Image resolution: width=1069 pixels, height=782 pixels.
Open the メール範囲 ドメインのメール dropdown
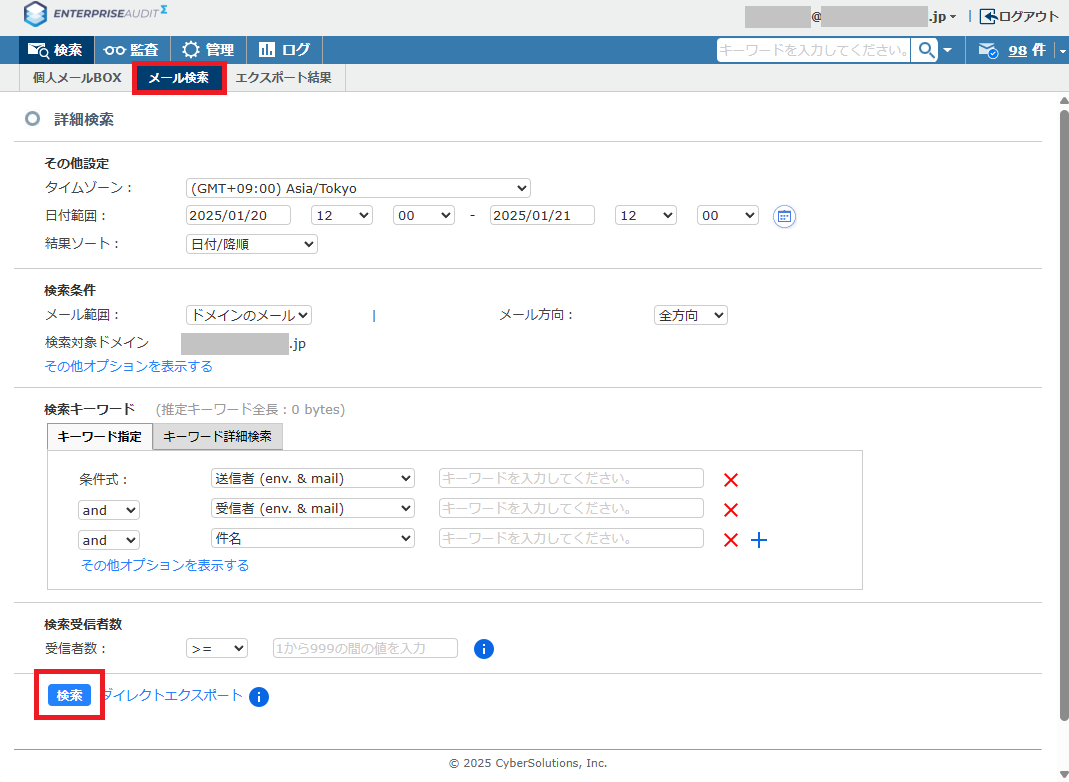click(248, 315)
